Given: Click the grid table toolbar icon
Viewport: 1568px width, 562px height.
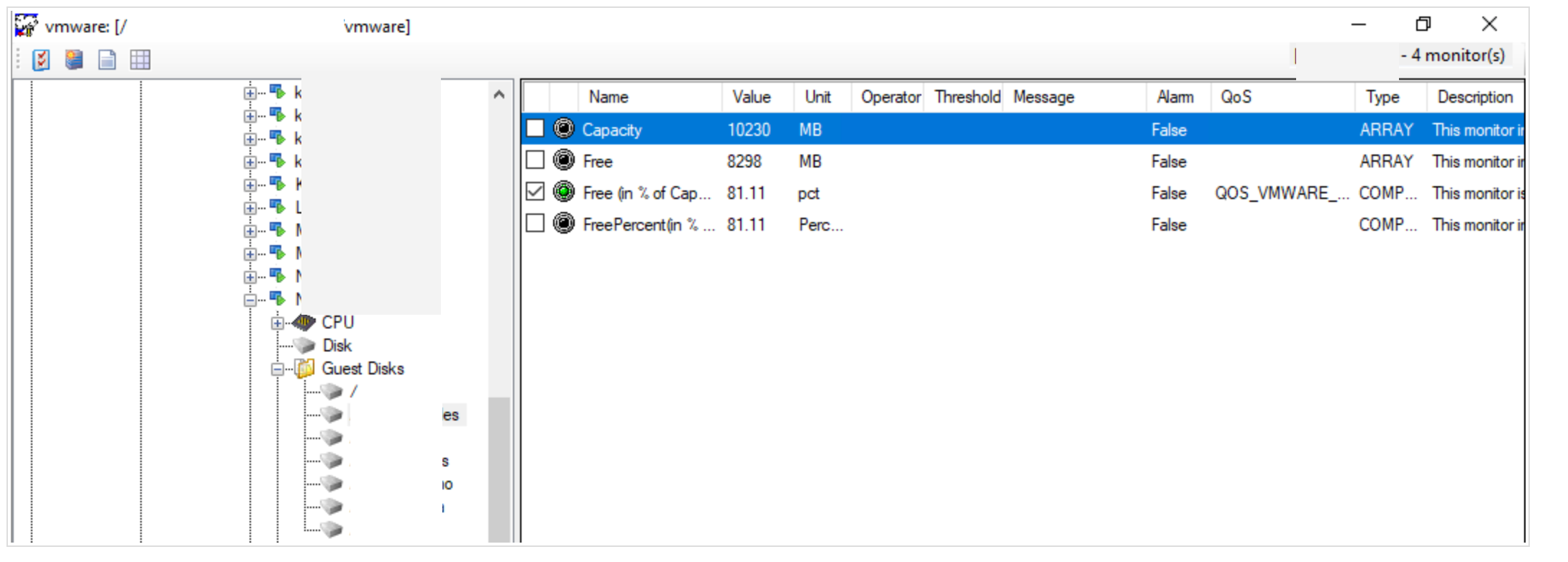Looking at the screenshot, I should click(x=140, y=60).
